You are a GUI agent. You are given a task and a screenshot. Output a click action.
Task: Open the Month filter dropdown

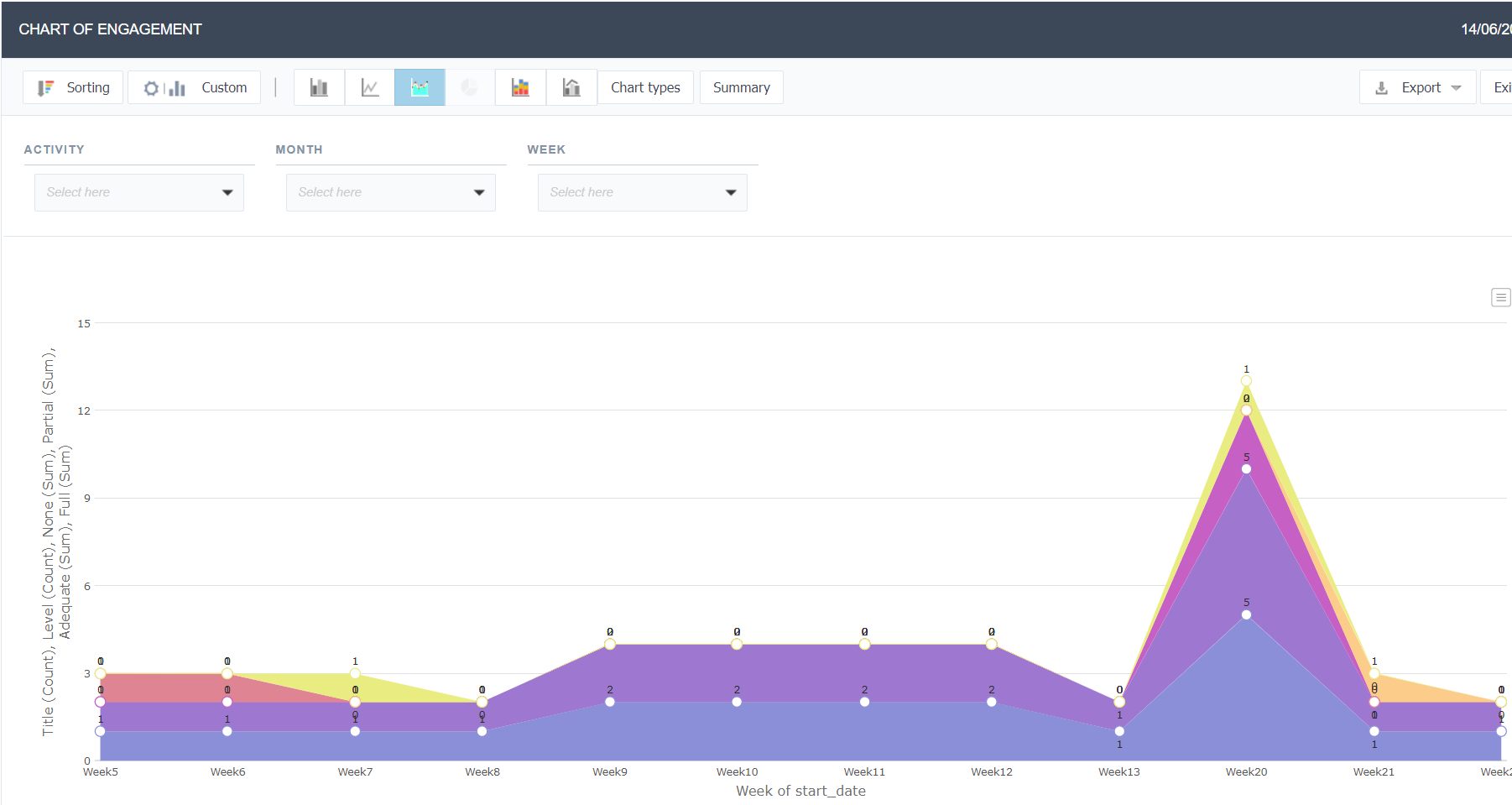391,192
